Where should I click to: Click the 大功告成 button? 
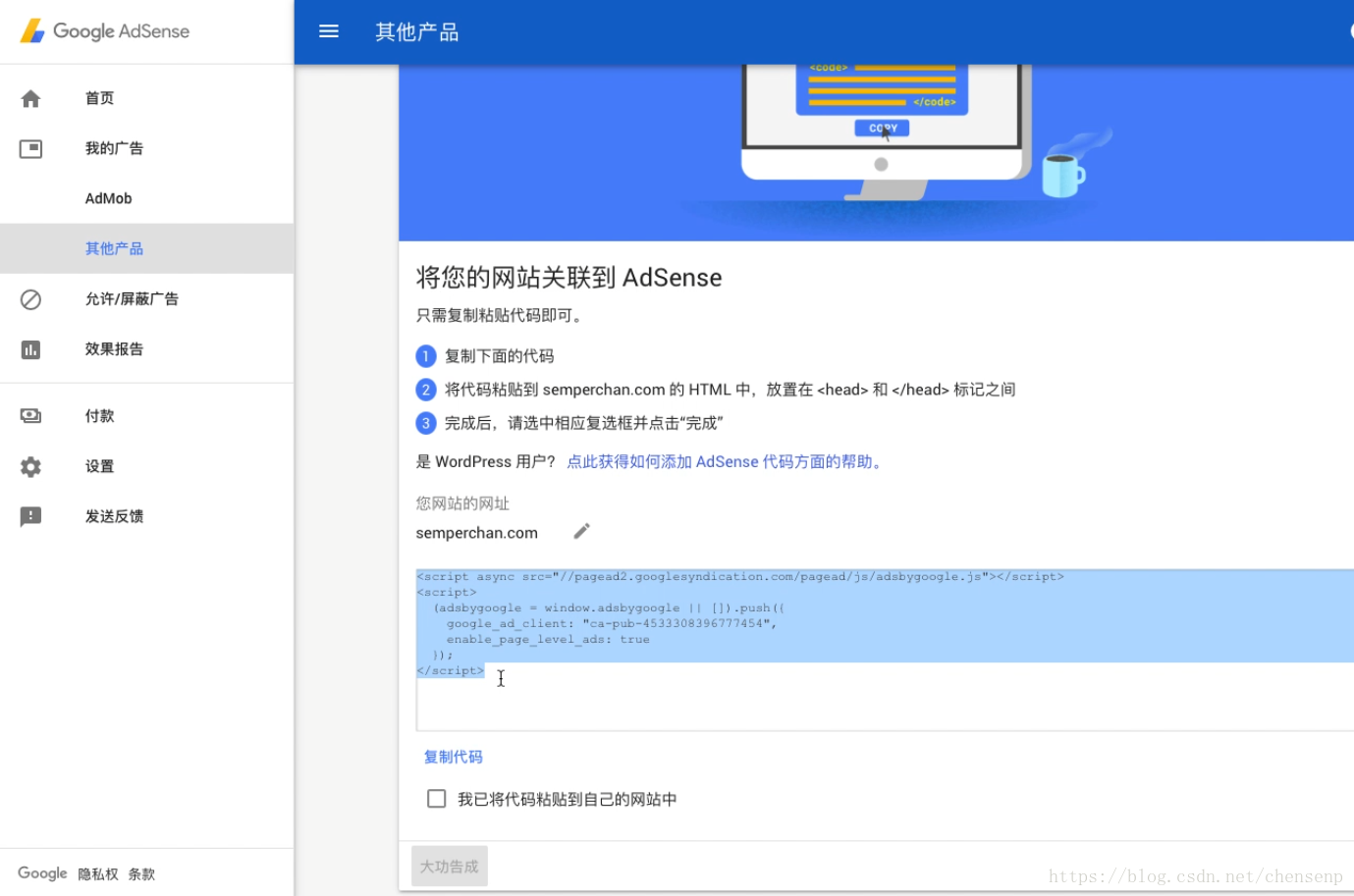click(x=450, y=867)
